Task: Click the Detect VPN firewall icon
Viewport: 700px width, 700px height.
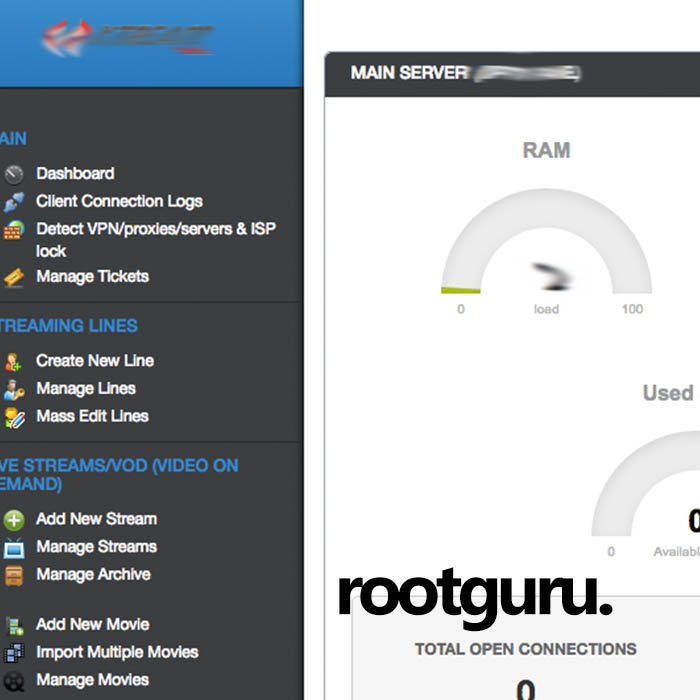Action: click(14, 230)
